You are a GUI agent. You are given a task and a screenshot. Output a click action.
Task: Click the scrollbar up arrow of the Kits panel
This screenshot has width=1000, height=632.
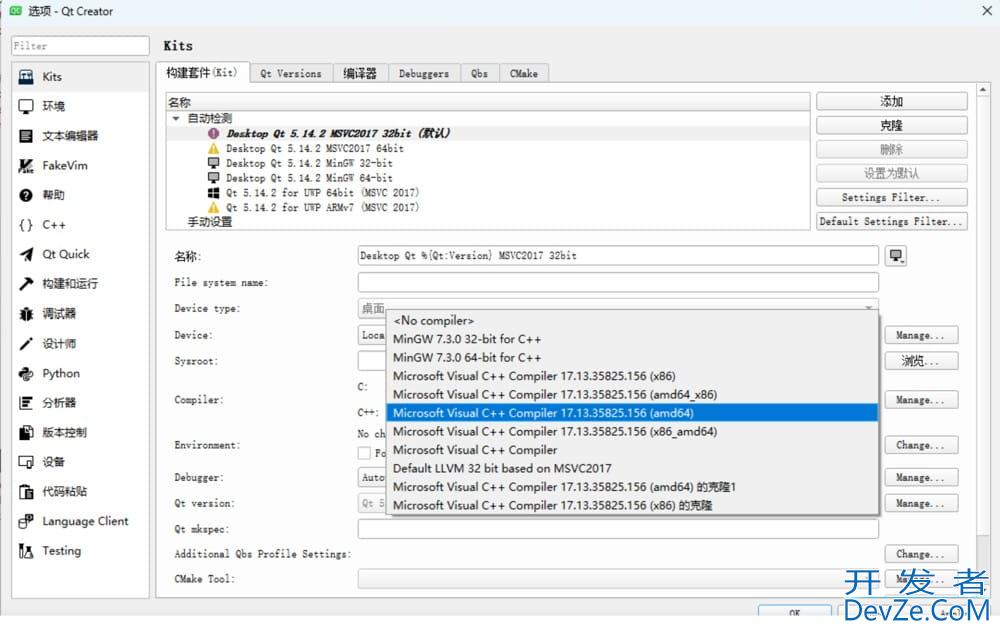click(983, 90)
